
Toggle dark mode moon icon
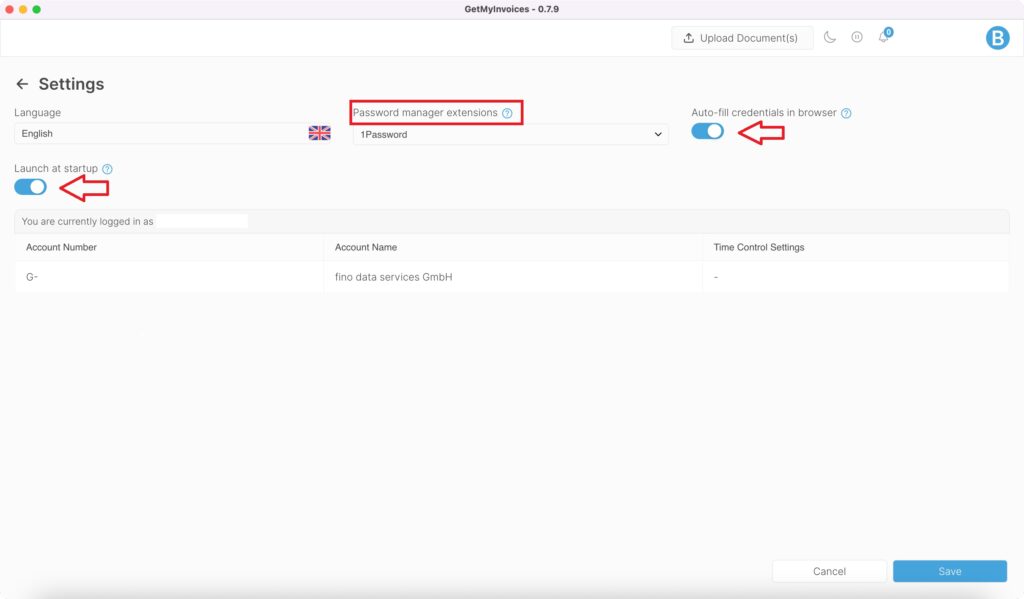coord(829,37)
